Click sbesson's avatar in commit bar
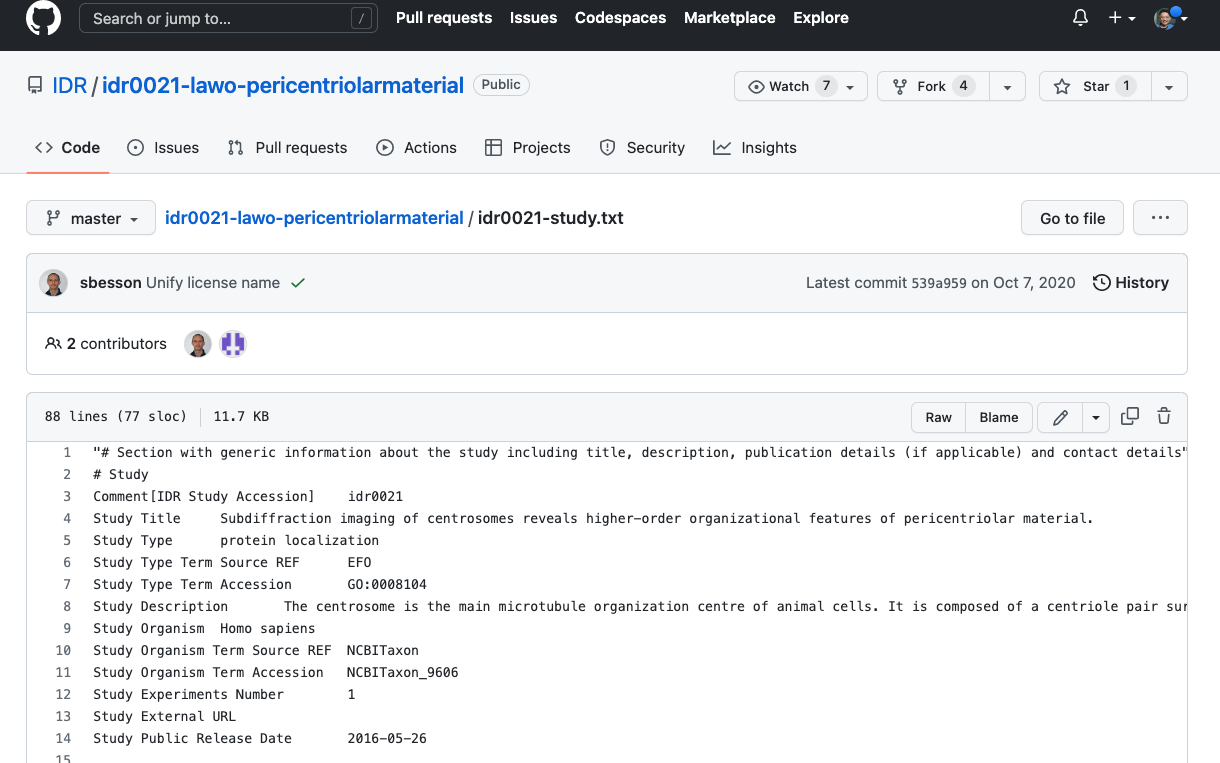 coord(53,283)
